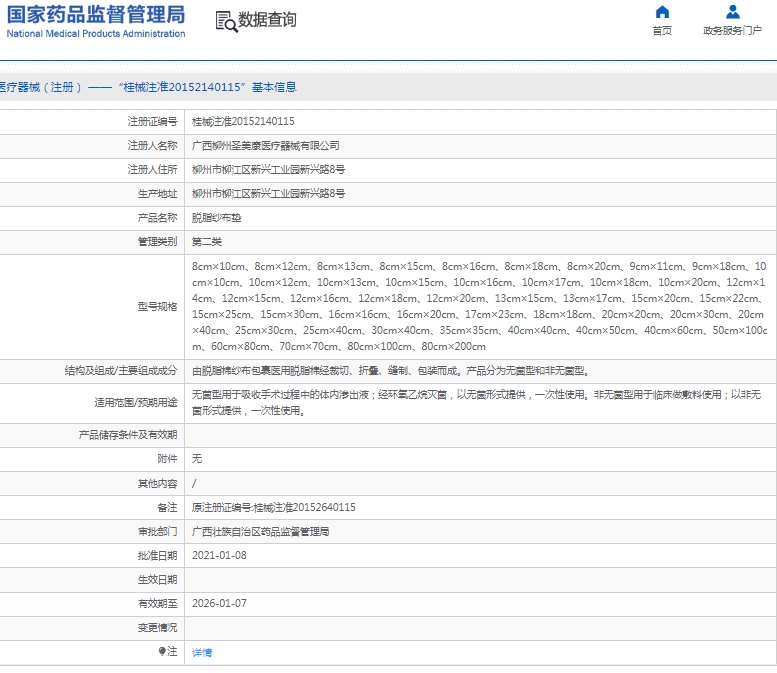Click the 其他内容 slash value
This screenshot has width=777, height=673.
pyautogui.click(x=194, y=483)
